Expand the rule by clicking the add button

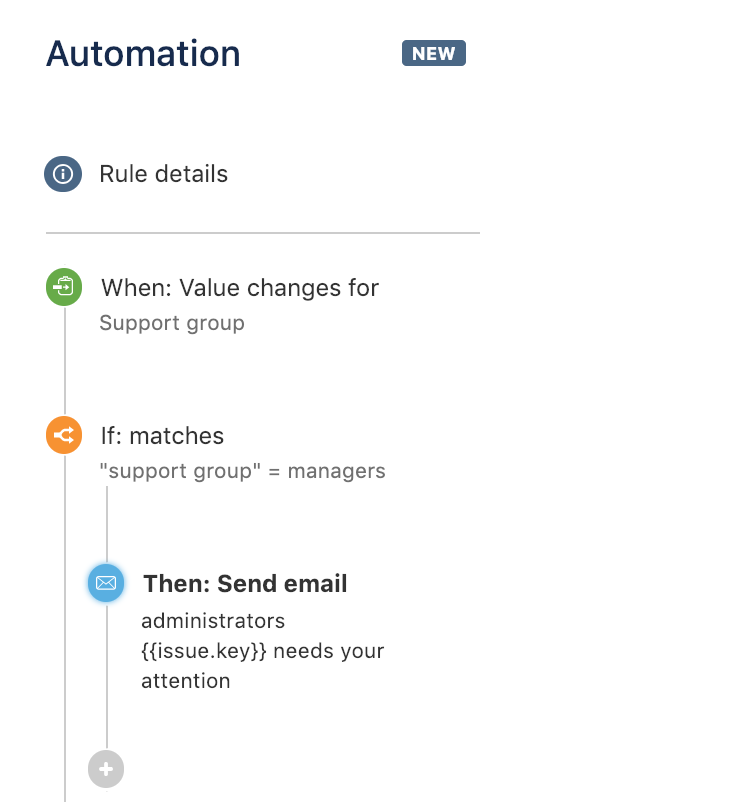coord(106,769)
